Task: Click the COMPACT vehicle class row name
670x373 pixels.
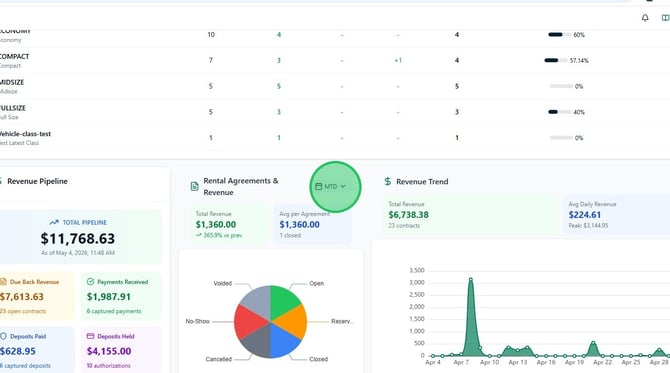Action: click(x=14, y=56)
